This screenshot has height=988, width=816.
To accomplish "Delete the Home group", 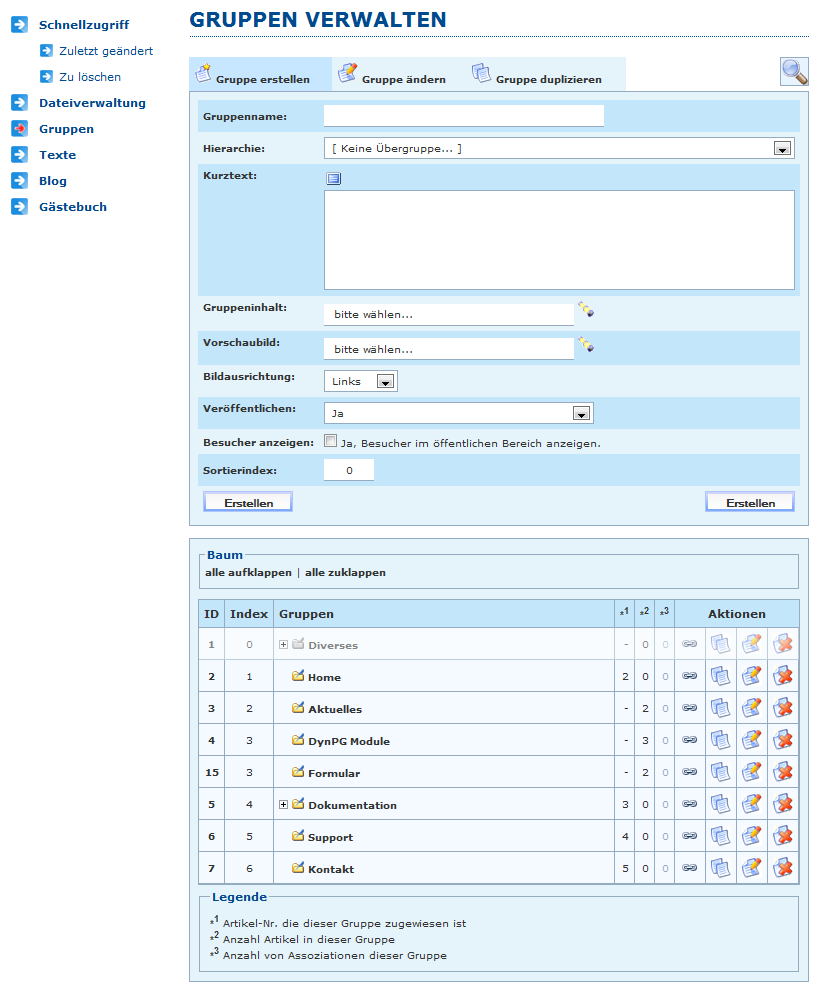I will (x=783, y=677).
